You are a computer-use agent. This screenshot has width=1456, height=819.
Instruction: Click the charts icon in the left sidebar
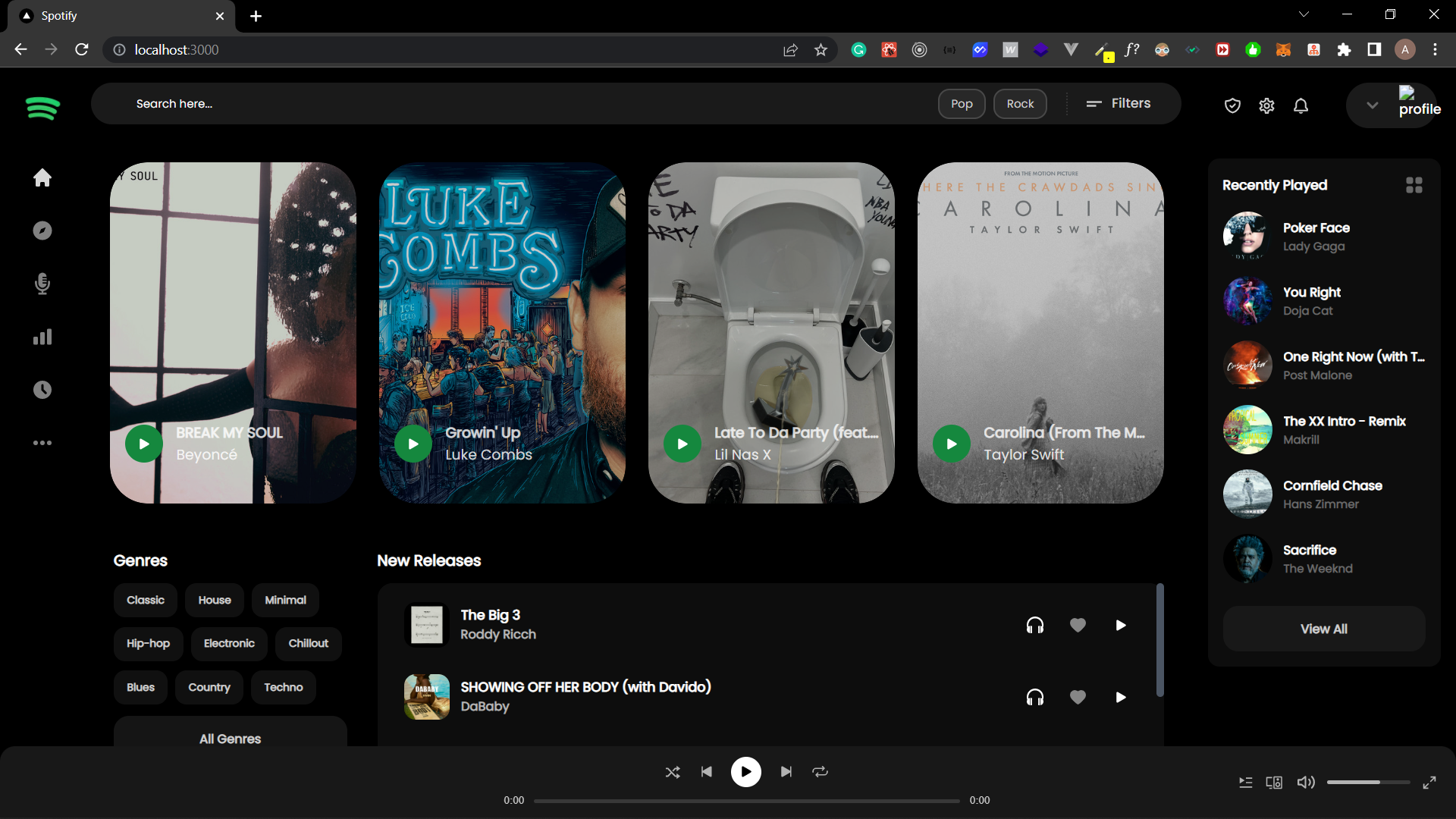[42, 337]
